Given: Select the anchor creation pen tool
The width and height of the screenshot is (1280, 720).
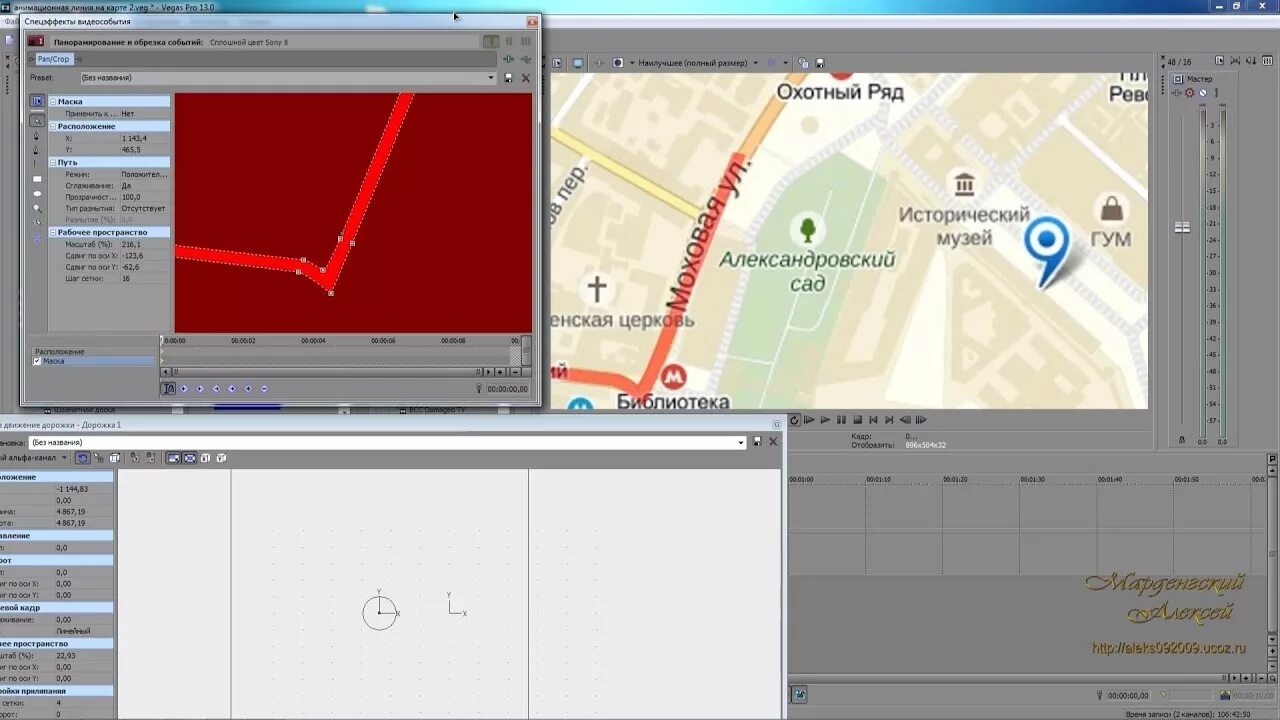Looking at the screenshot, I should (37, 135).
